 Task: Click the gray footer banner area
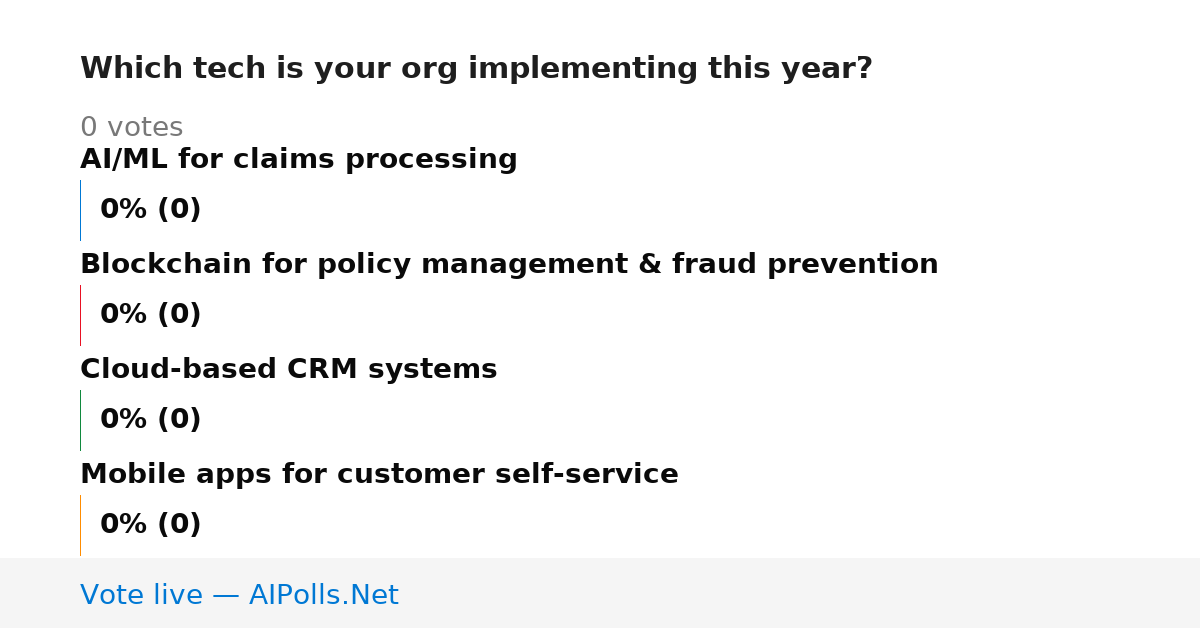click(600, 593)
